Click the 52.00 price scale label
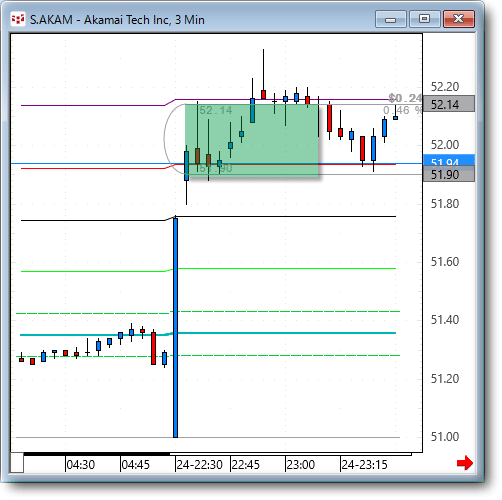Viewport: 502px width, 500px height. tap(445, 145)
